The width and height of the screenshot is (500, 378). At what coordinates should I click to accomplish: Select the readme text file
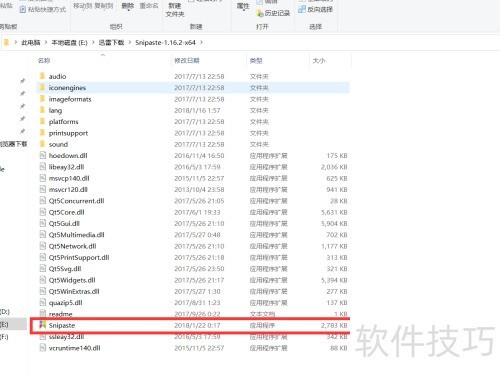tap(60, 314)
